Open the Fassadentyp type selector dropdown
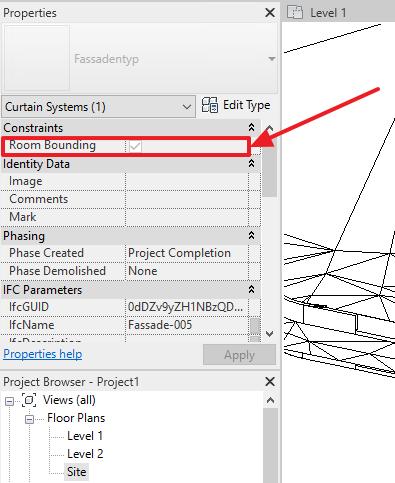 pyautogui.click(x=272, y=59)
